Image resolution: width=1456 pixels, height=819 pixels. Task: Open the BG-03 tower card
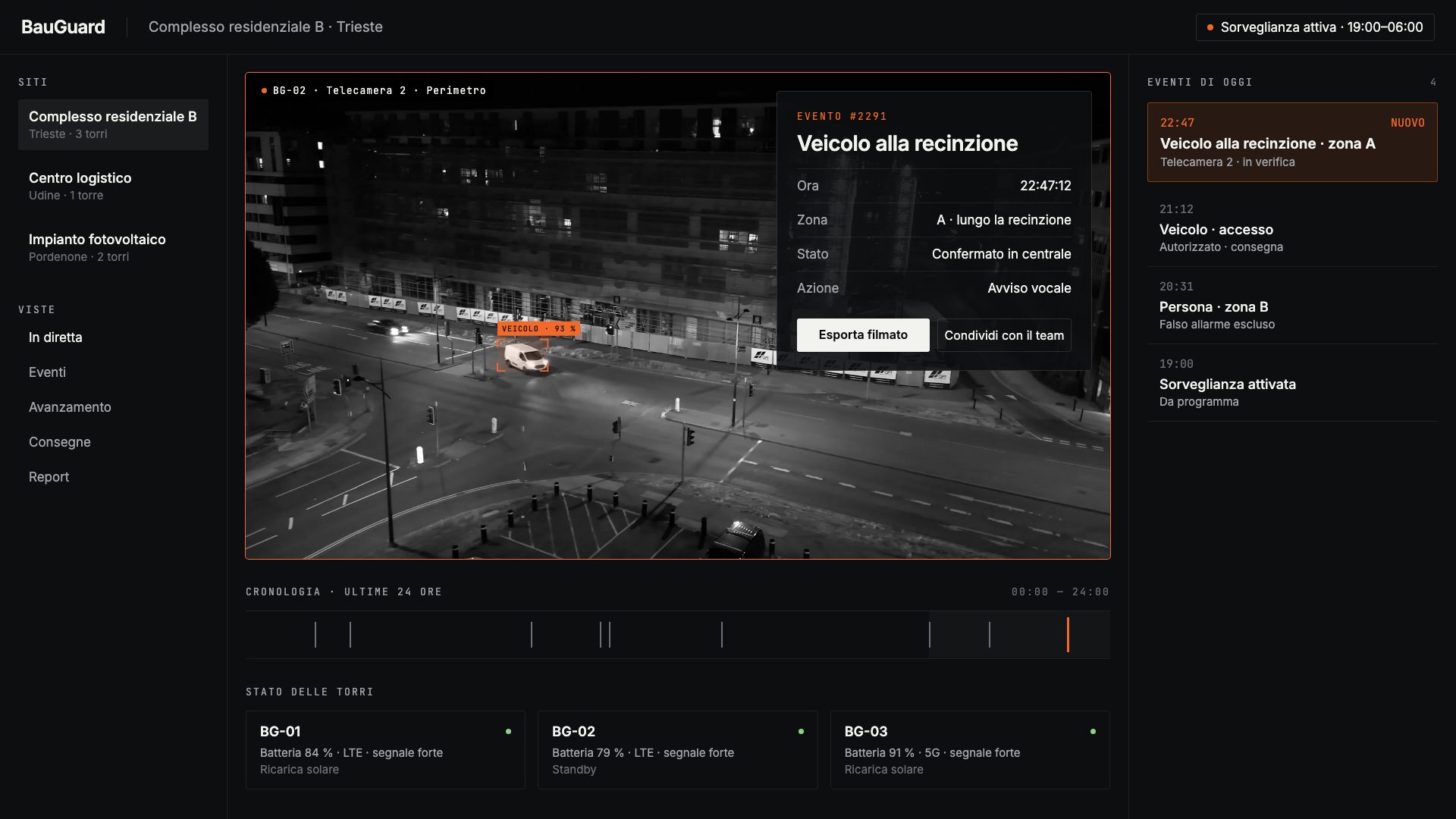pyautogui.click(x=970, y=750)
